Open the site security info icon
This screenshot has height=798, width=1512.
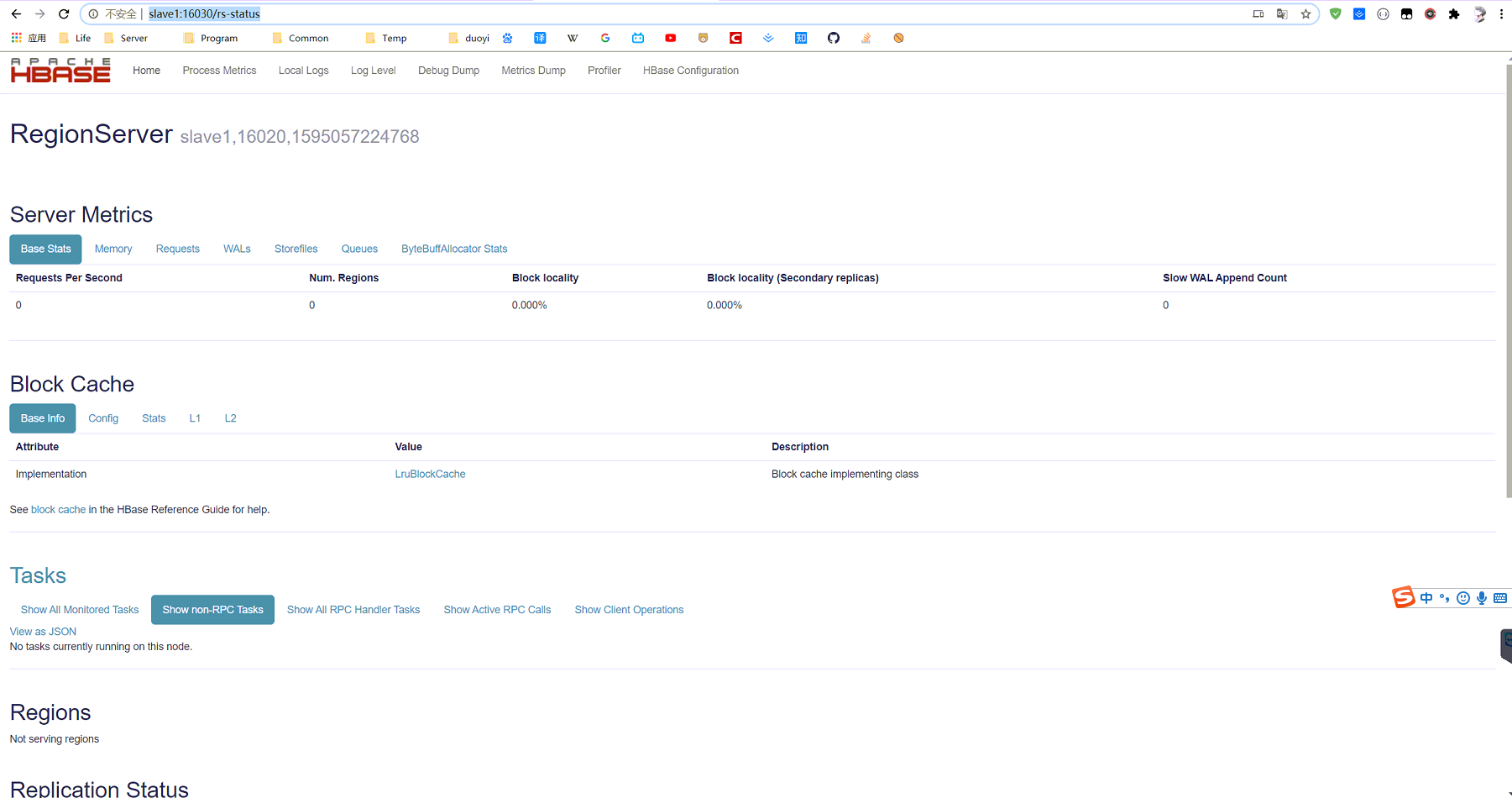(x=93, y=13)
